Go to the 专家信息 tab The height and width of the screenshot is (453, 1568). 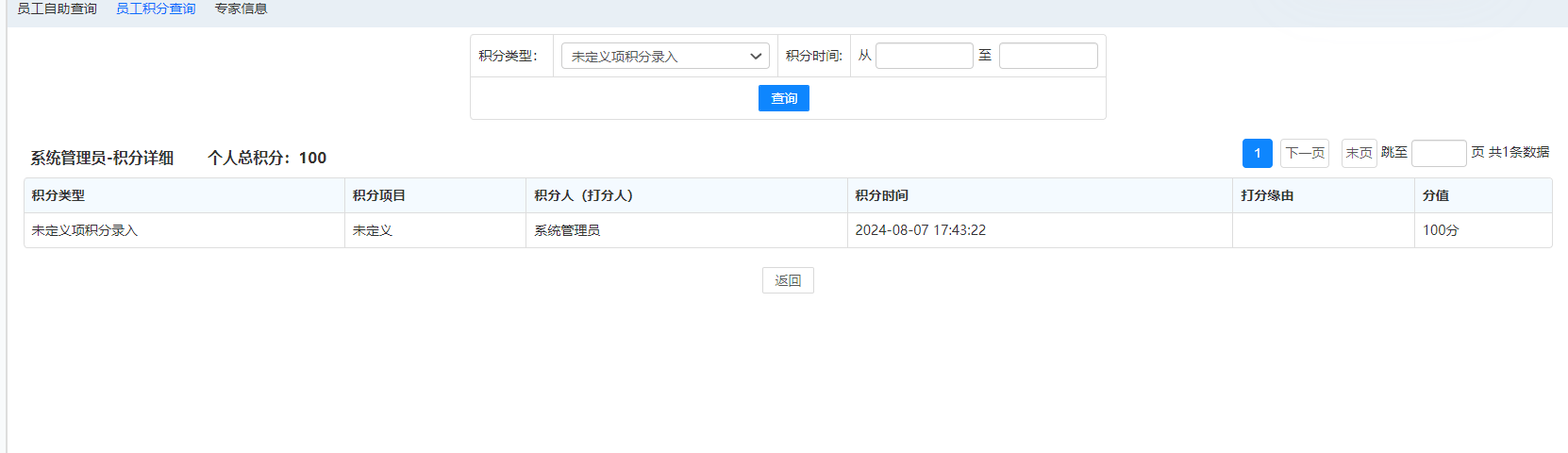(x=241, y=8)
